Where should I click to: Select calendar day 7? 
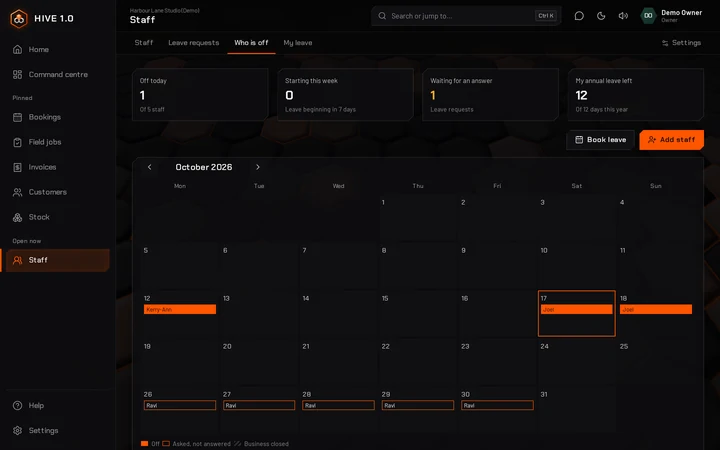(x=338, y=266)
